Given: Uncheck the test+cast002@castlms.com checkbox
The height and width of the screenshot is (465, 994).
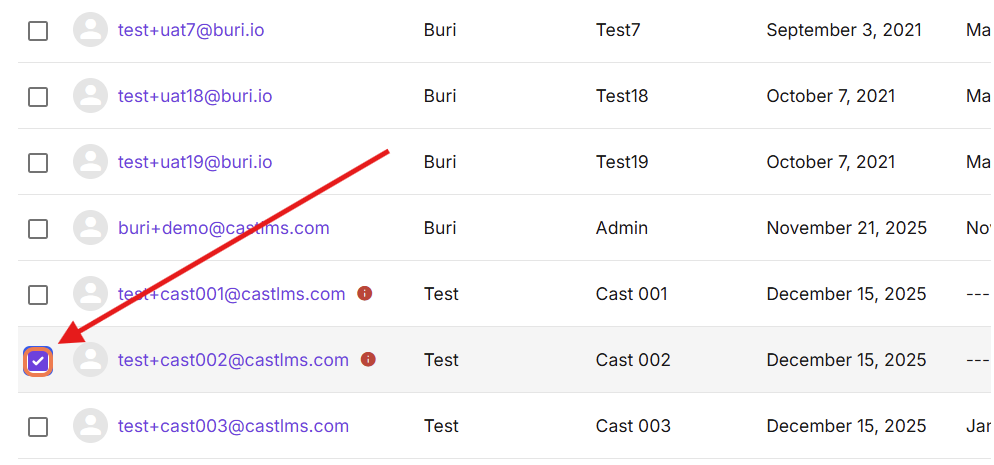Looking at the screenshot, I should coord(38,361).
